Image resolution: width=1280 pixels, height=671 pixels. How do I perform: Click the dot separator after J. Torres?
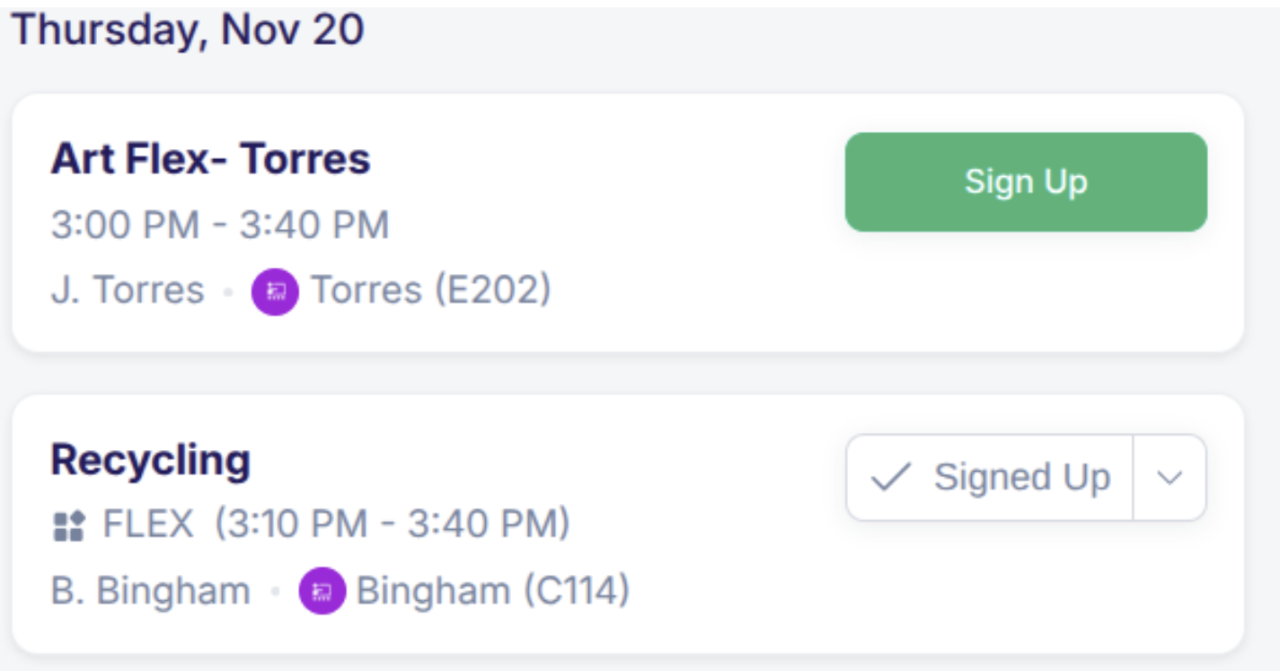(x=228, y=292)
